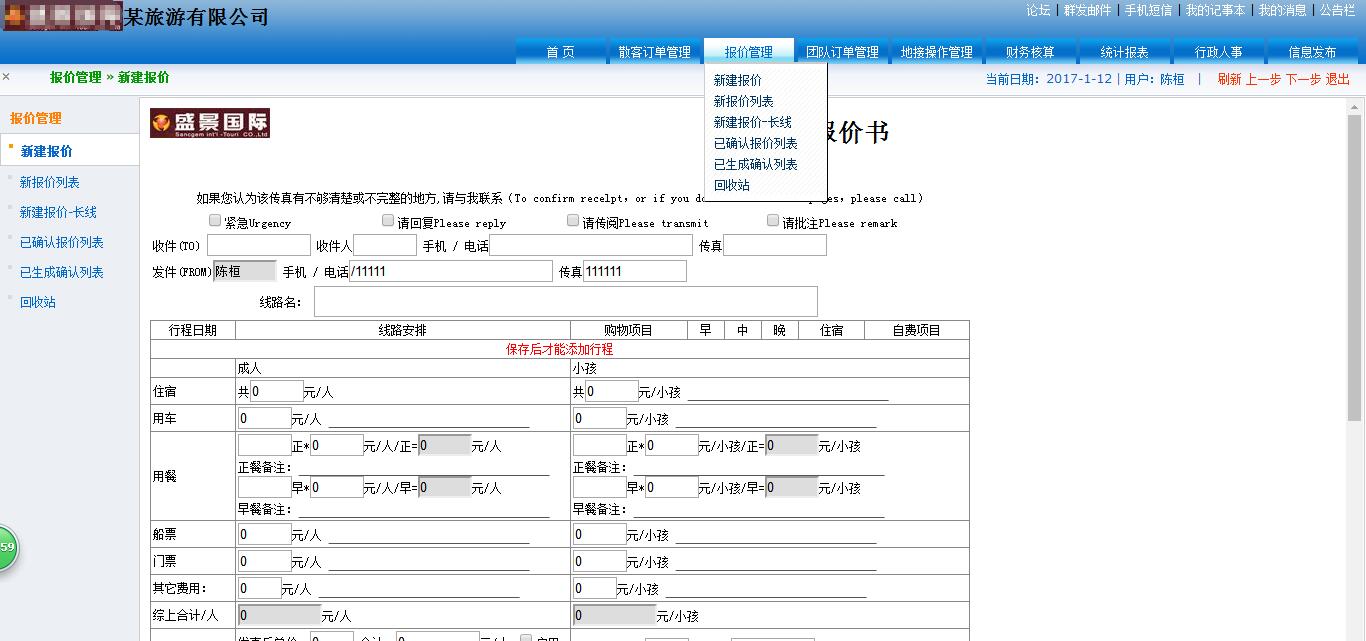Viewport: 1366px width, 641px height.
Task: Open 新报价列表 in the left sidebar
Action: (x=50, y=182)
